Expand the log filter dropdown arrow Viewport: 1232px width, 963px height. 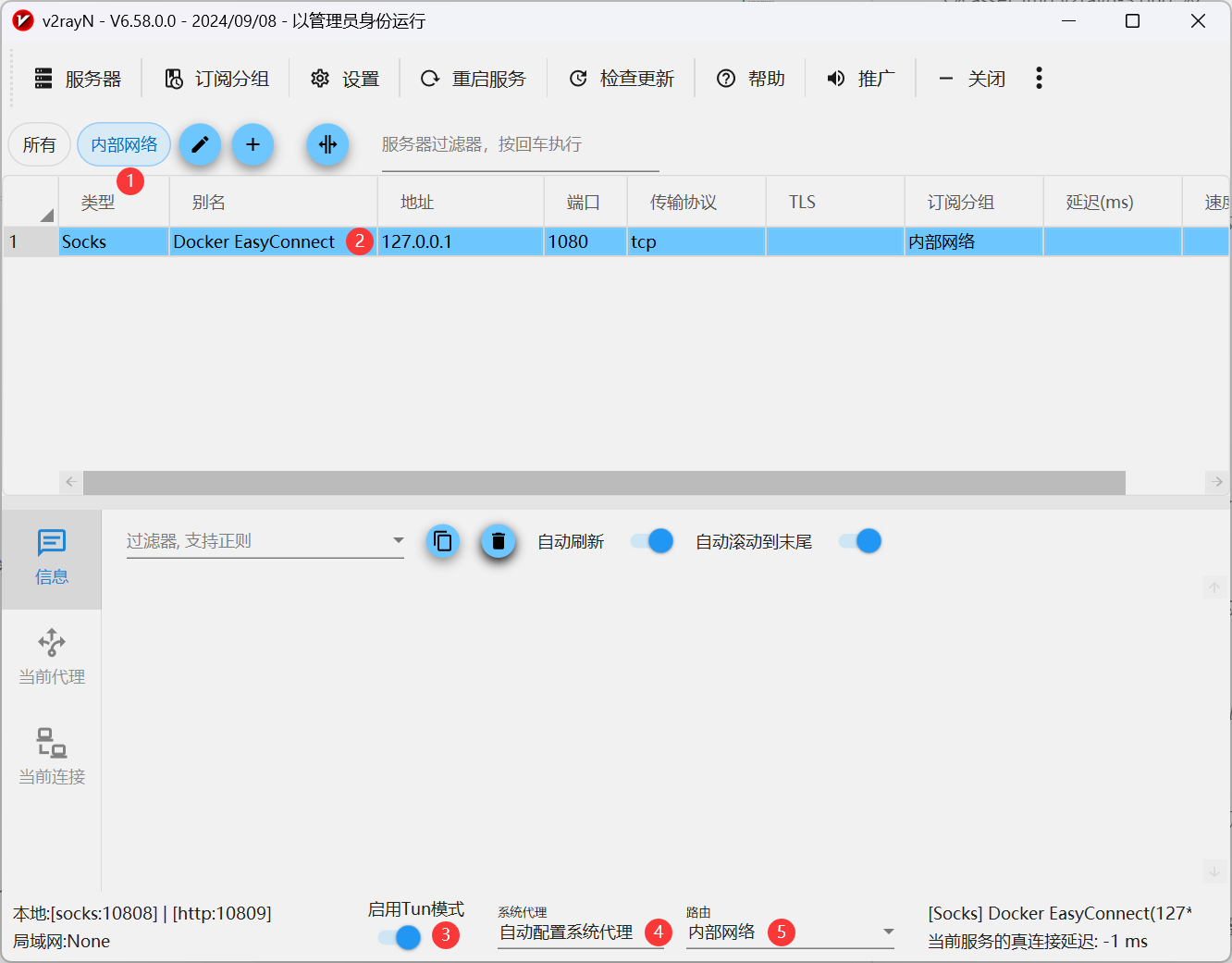tap(398, 540)
